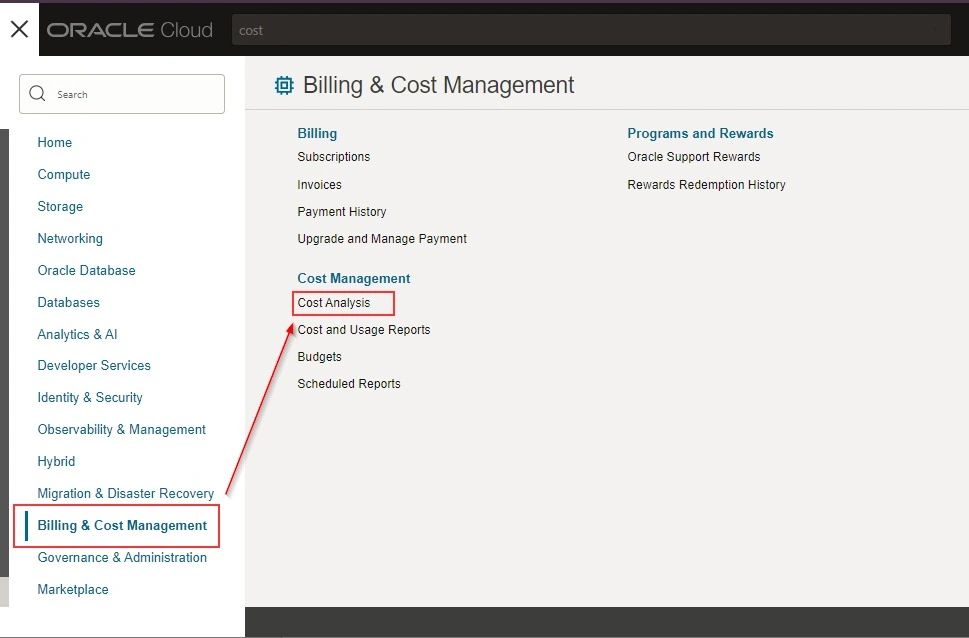Open Rewards Redemption History

tap(706, 184)
